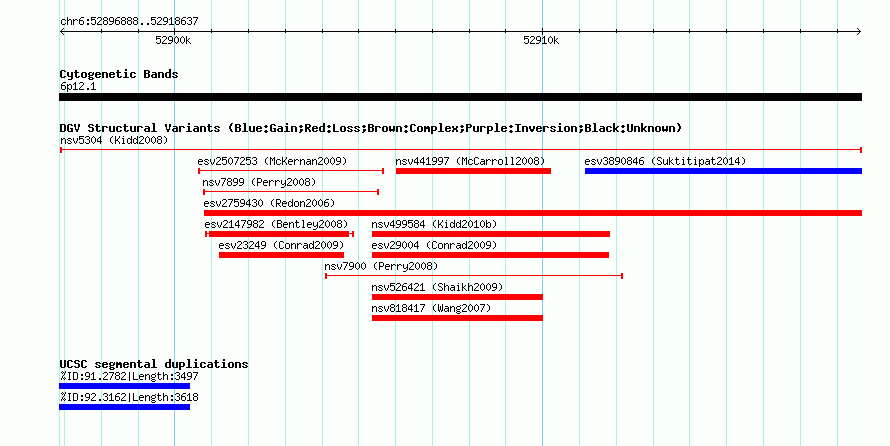Open the esv2759430 (Redon2006) label

(269, 203)
